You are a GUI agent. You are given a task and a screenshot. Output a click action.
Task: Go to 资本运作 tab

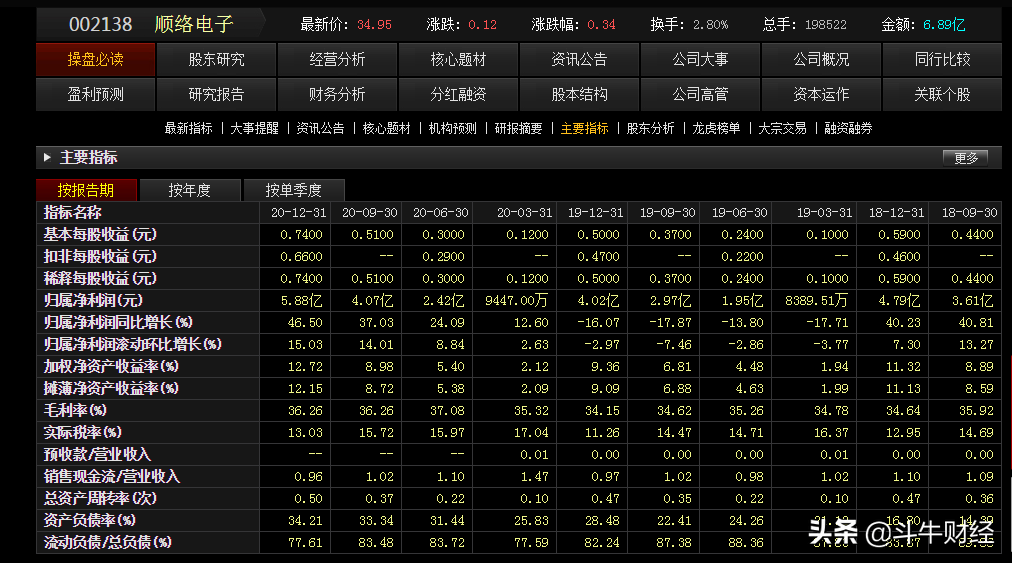(821, 94)
